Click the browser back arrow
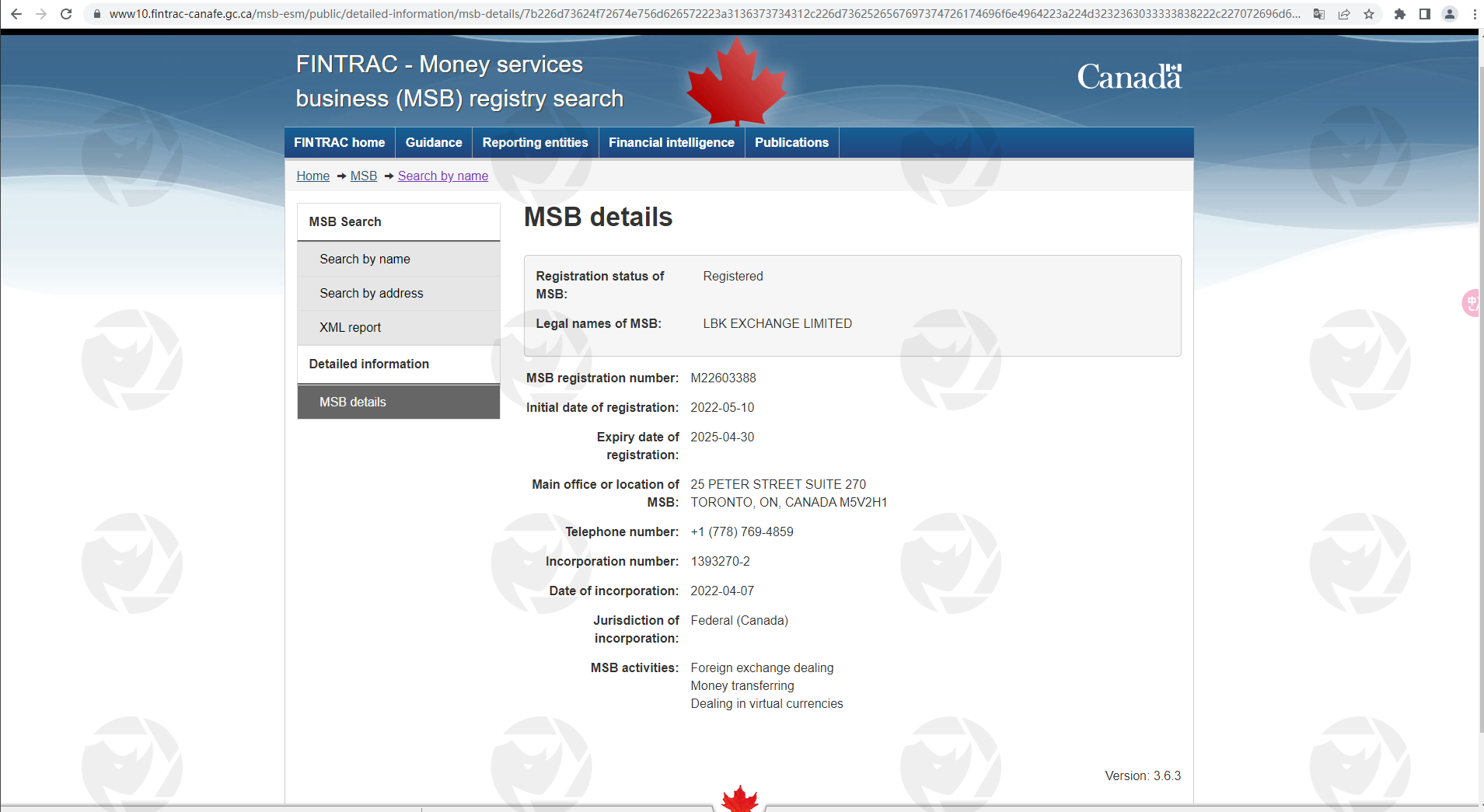The image size is (1484, 812). pos(16,14)
